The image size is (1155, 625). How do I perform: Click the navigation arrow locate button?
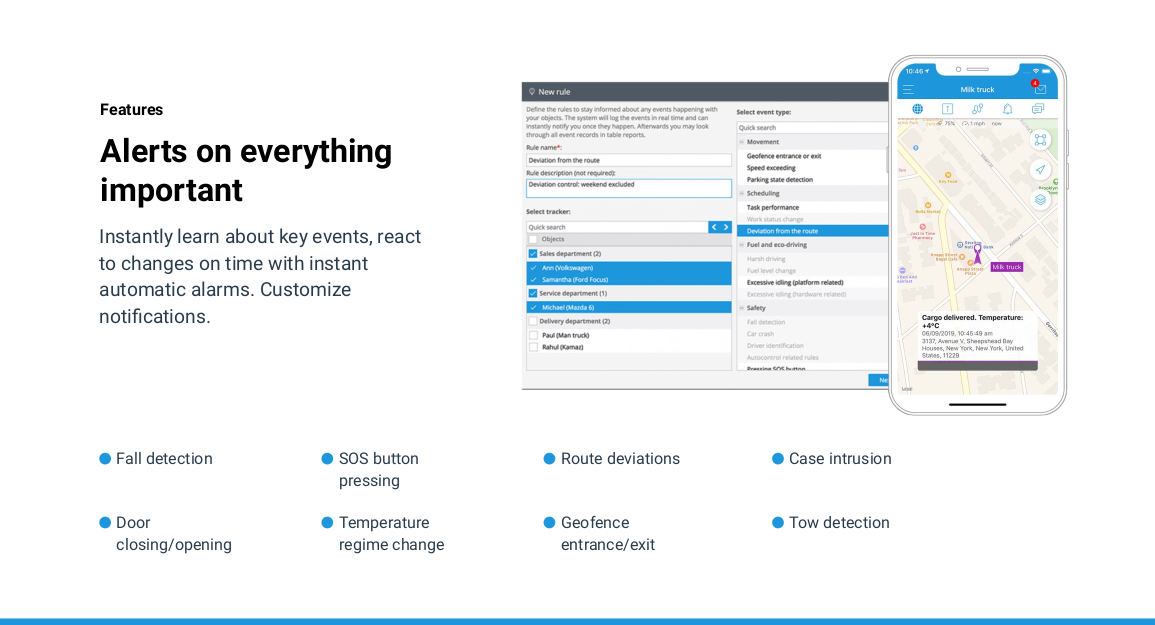pos(1040,170)
